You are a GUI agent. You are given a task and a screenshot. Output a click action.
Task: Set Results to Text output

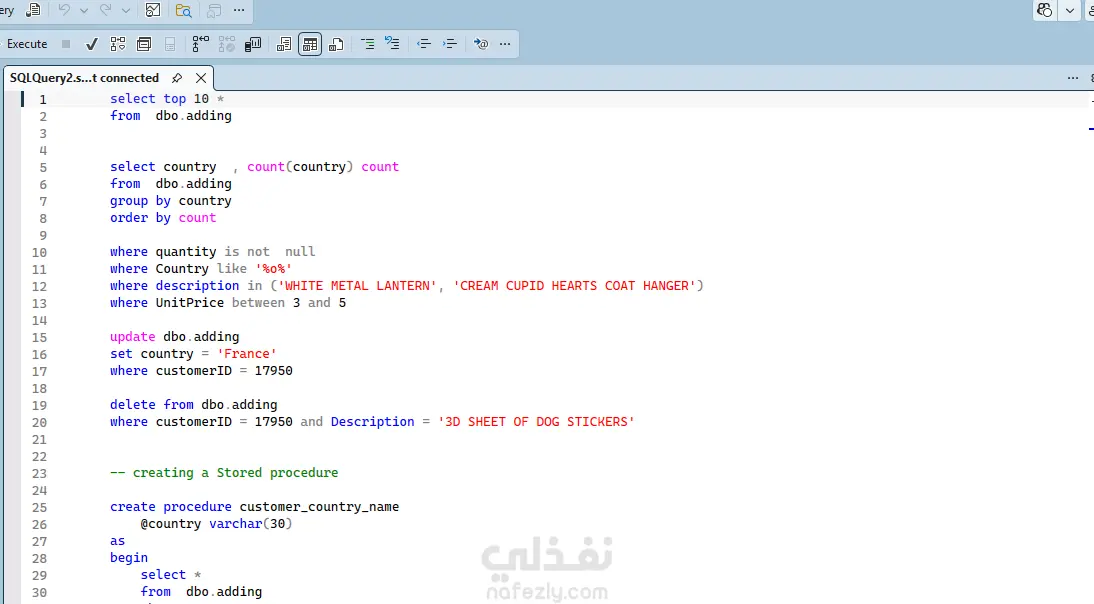tap(283, 44)
